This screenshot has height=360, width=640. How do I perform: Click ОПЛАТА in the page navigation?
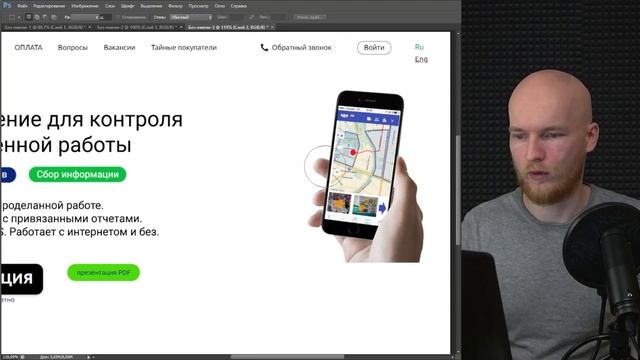pos(29,48)
